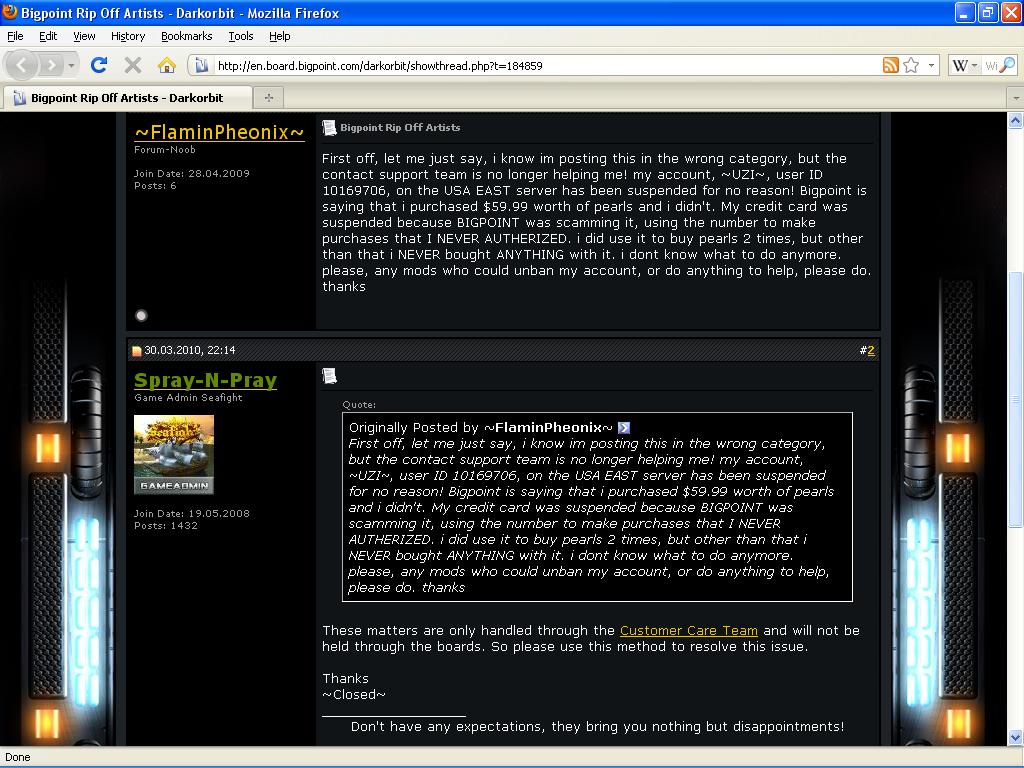Viewport: 1024px width, 768px height.
Task: Expand the list all tabs dropdown
Action: (1015, 98)
